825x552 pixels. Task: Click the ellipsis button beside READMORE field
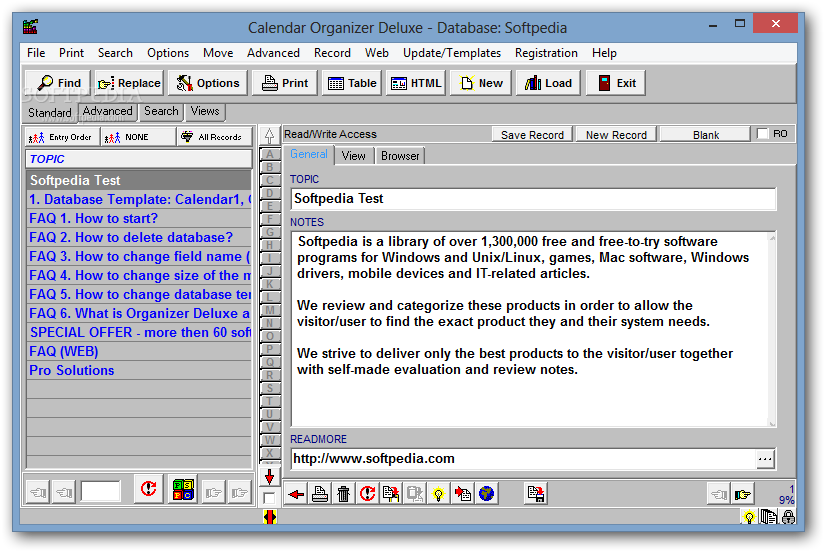pos(765,459)
